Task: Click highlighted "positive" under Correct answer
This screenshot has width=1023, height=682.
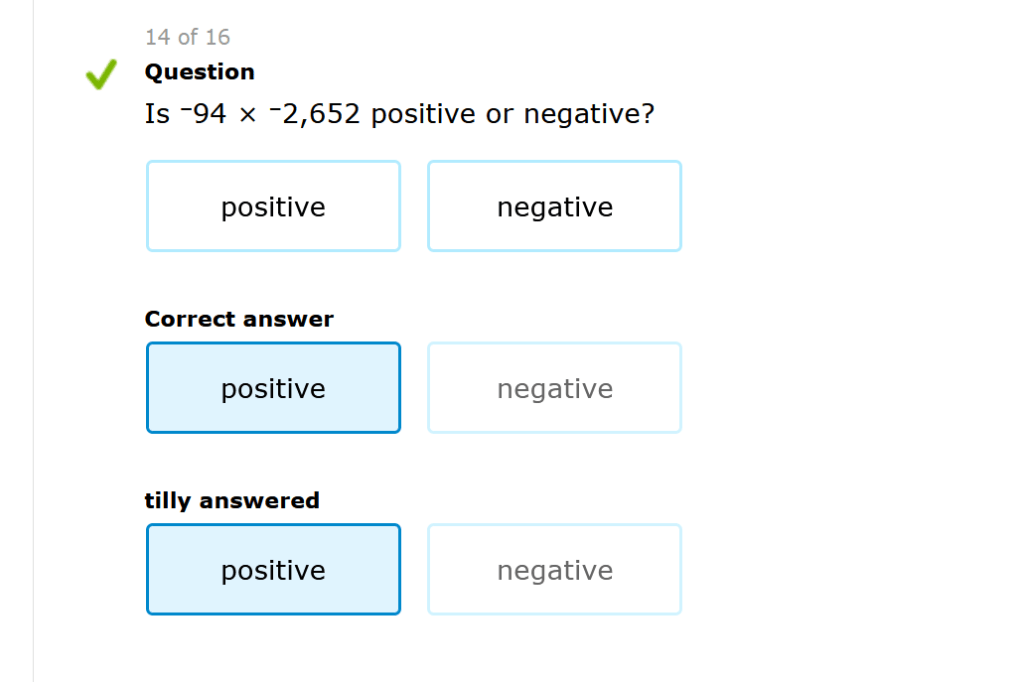Action: tap(273, 388)
